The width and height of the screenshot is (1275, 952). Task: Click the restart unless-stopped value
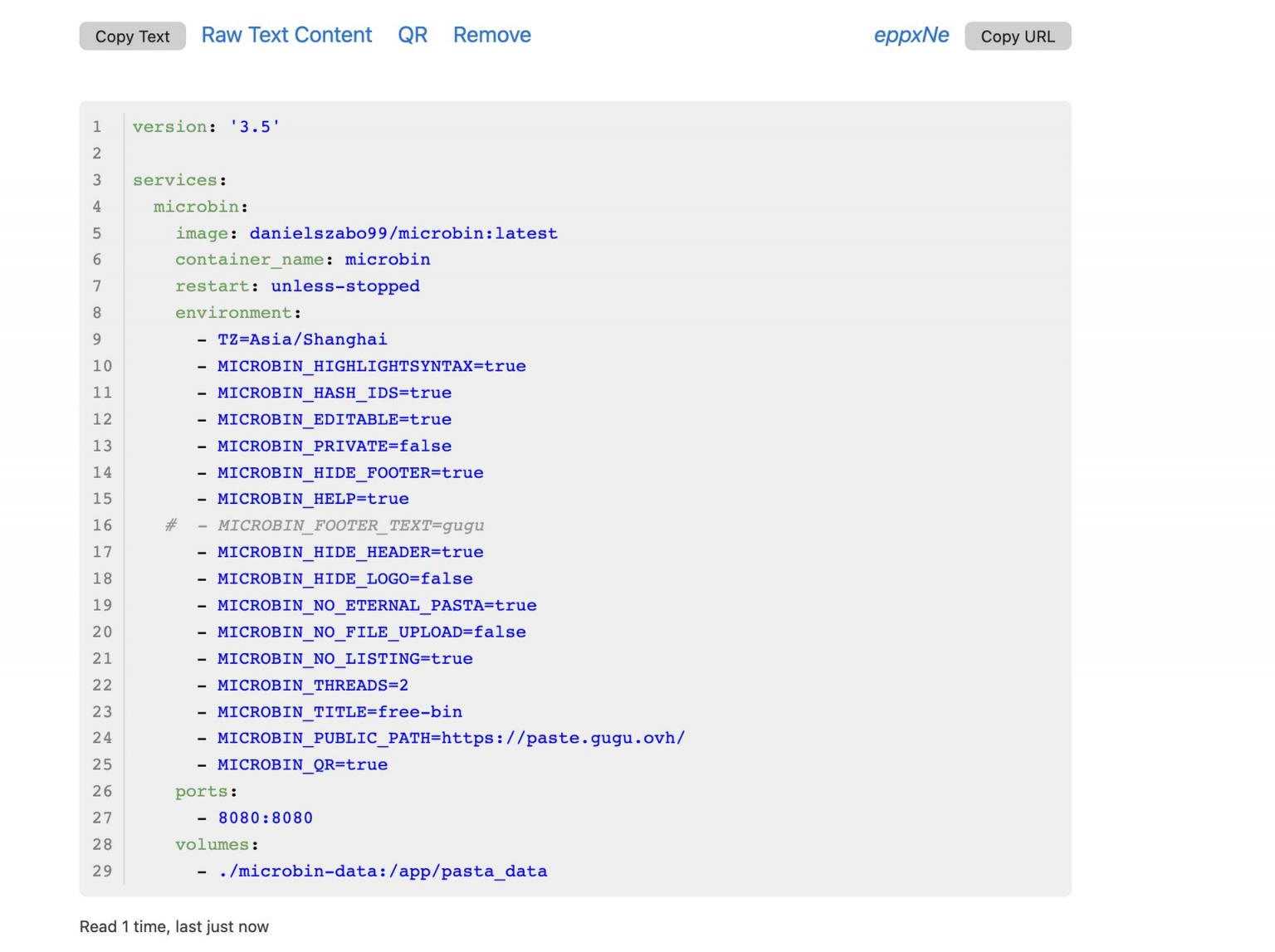point(345,286)
